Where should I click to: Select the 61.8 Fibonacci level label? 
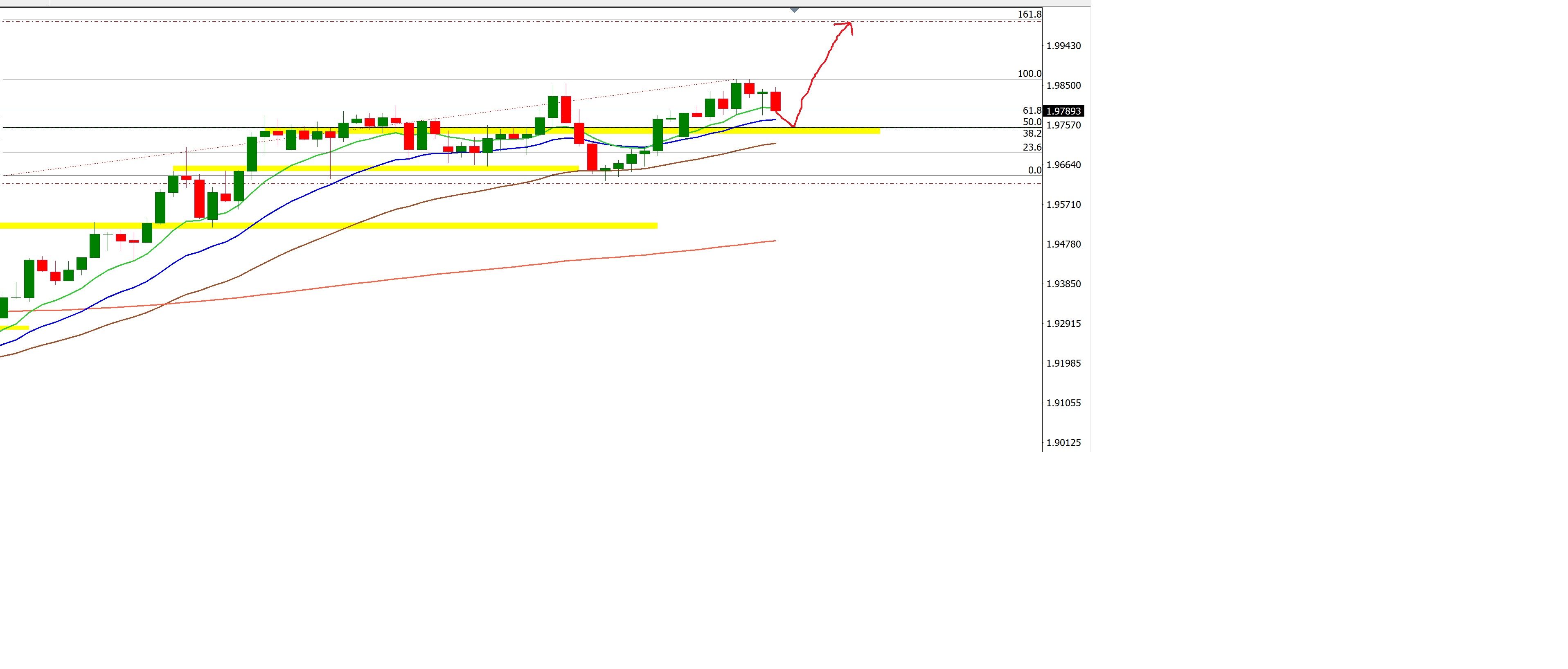point(1032,110)
